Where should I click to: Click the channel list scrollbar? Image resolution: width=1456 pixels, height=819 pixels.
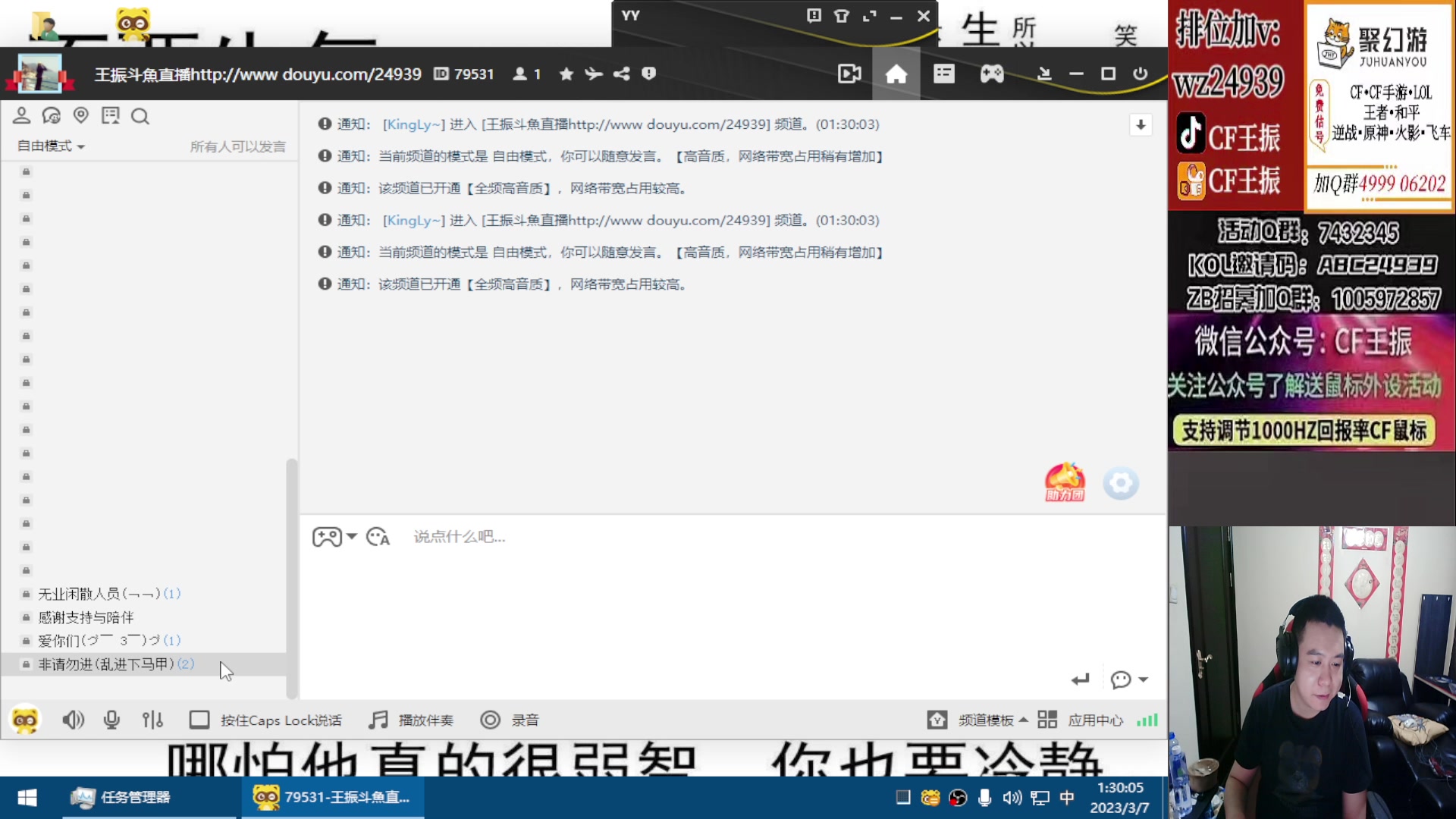pyautogui.click(x=291, y=578)
